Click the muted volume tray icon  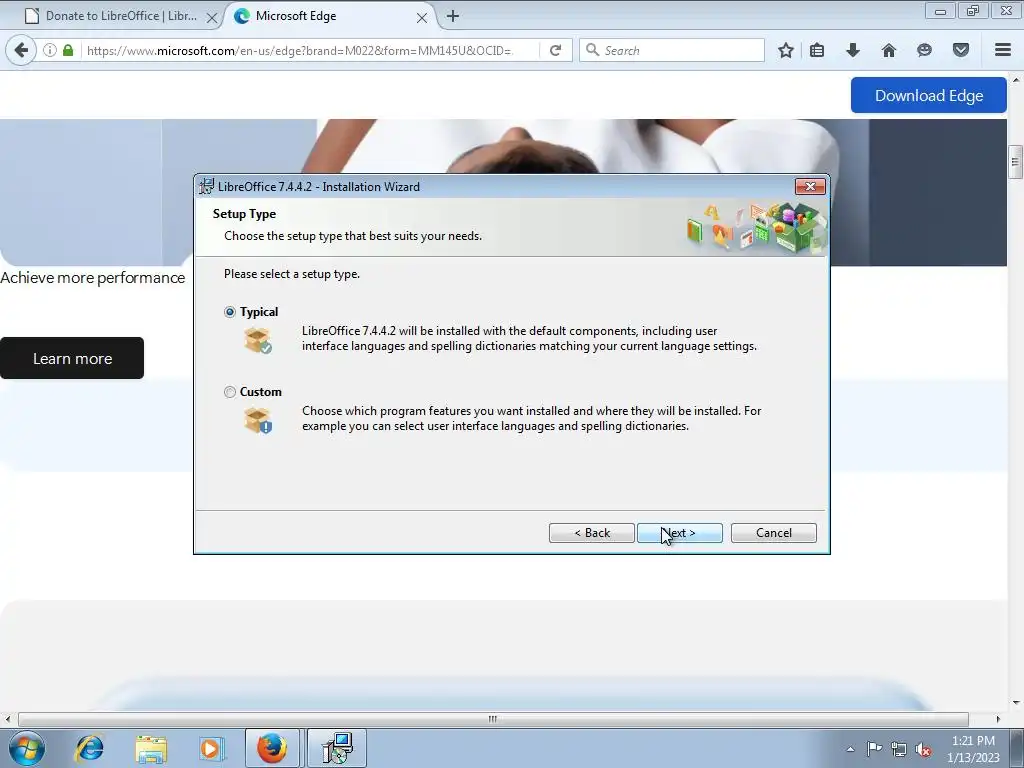coord(923,749)
